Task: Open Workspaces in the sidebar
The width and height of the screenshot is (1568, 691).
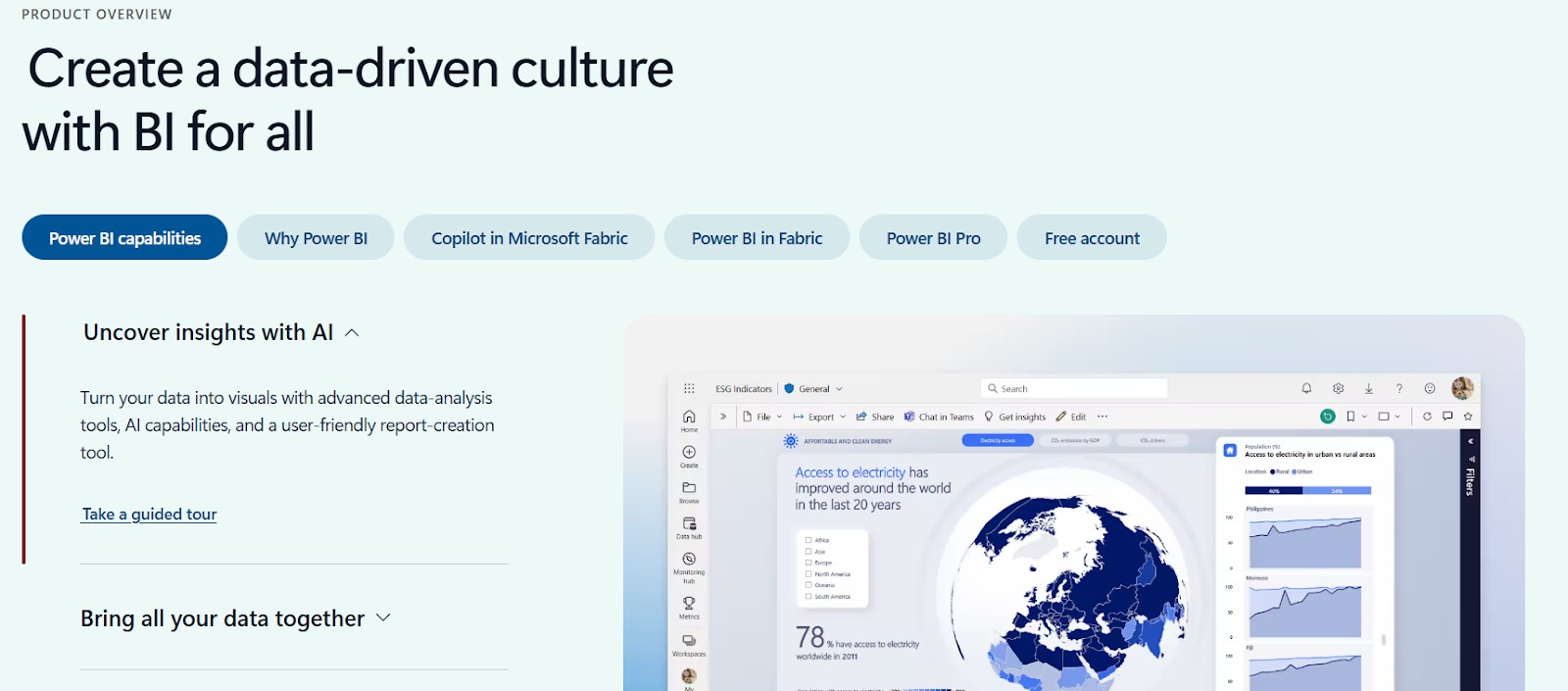Action: (689, 645)
